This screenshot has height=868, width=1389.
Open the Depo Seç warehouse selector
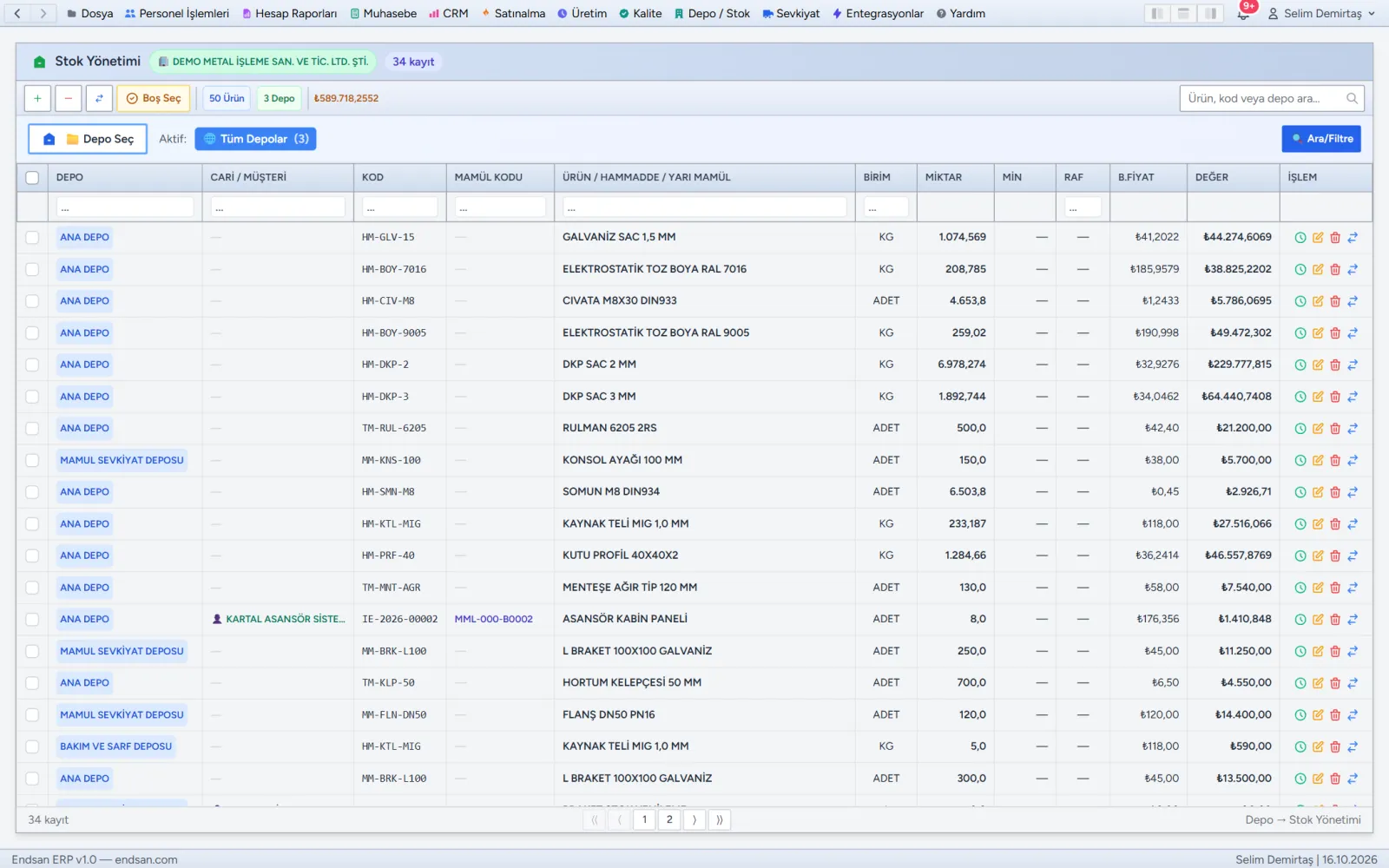pyautogui.click(x=88, y=139)
